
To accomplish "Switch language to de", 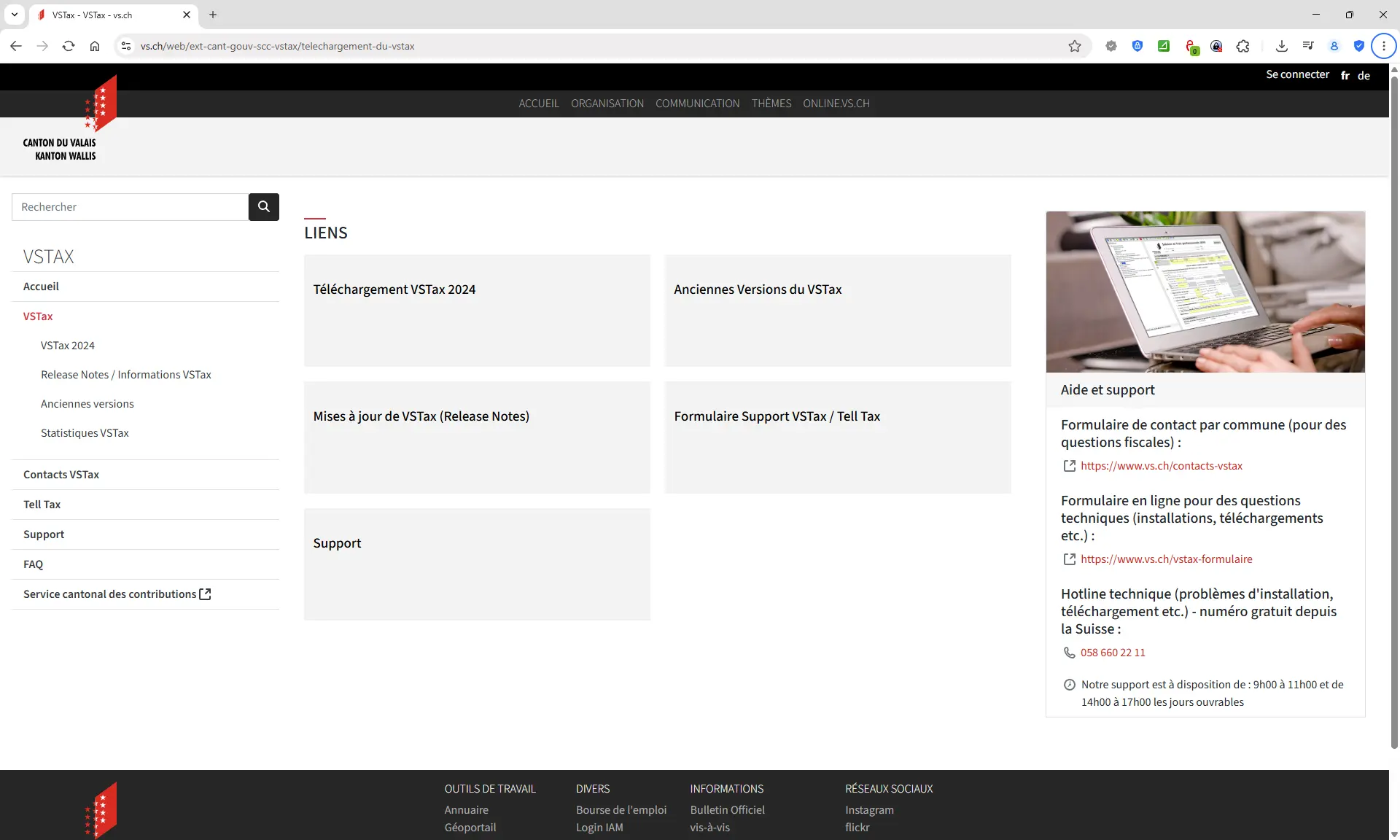I will coord(1364,76).
